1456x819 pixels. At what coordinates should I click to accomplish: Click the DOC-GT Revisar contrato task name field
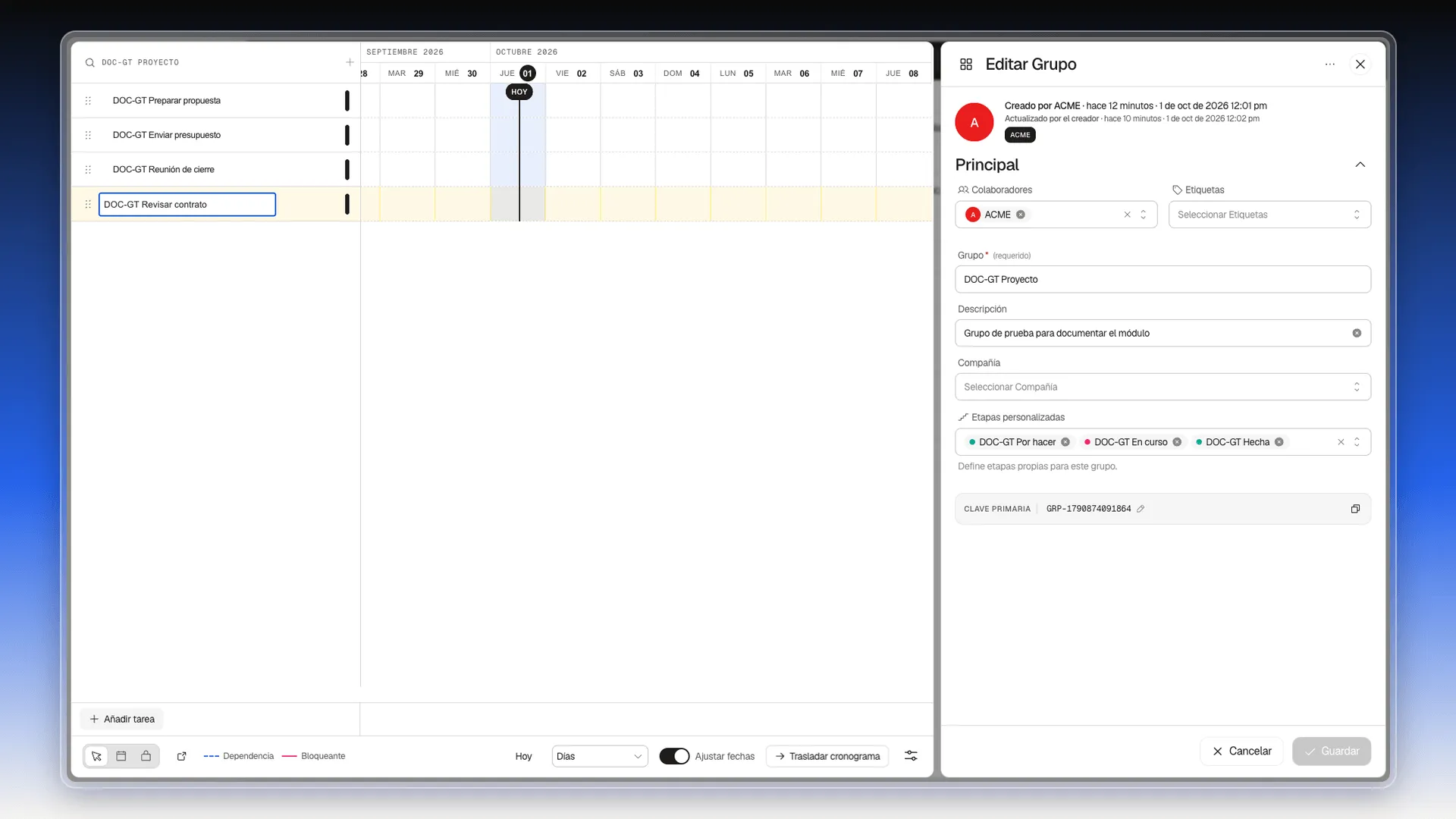coord(187,204)
